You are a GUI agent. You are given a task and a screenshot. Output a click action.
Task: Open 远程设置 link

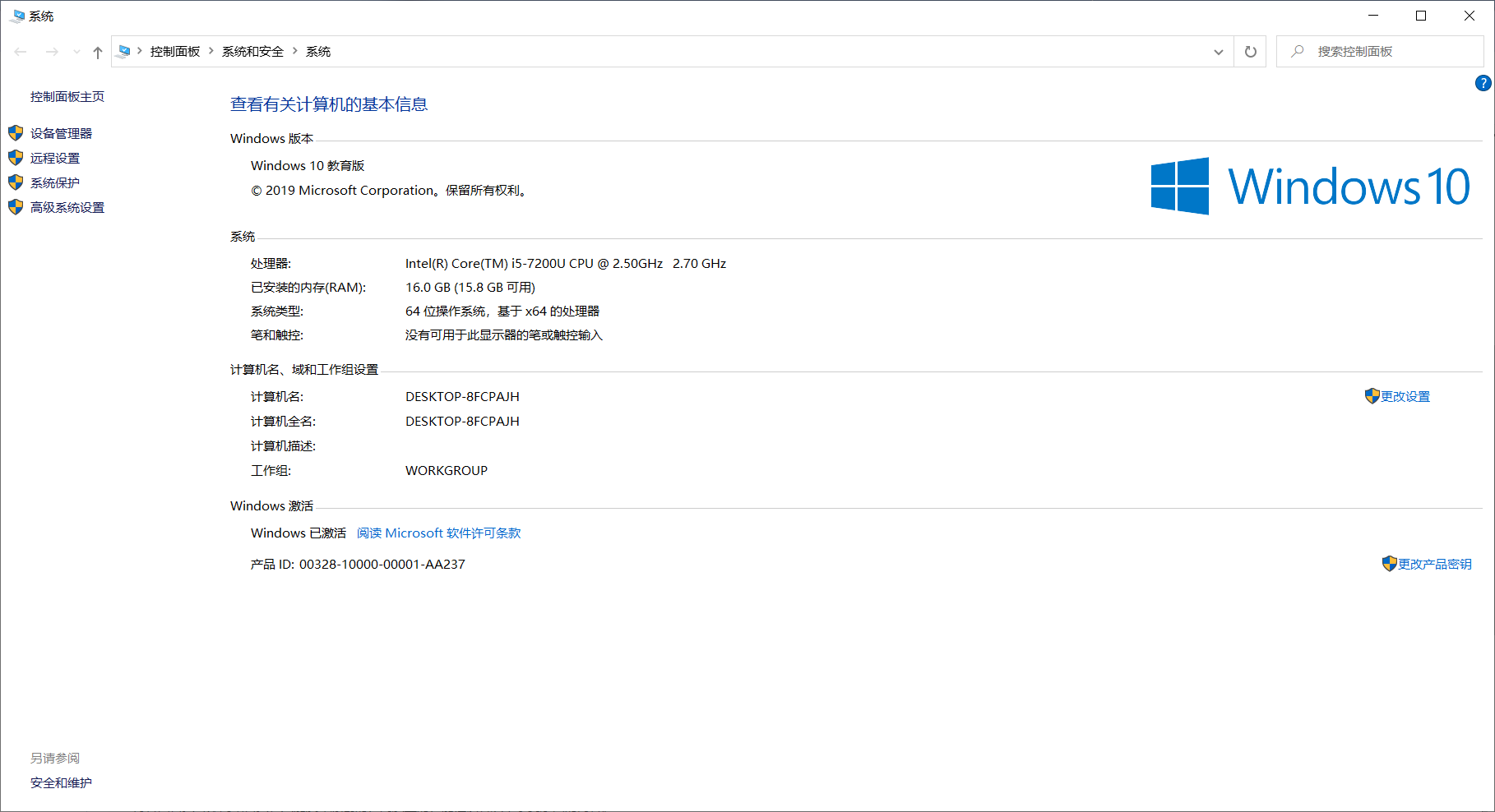(55, 158)
